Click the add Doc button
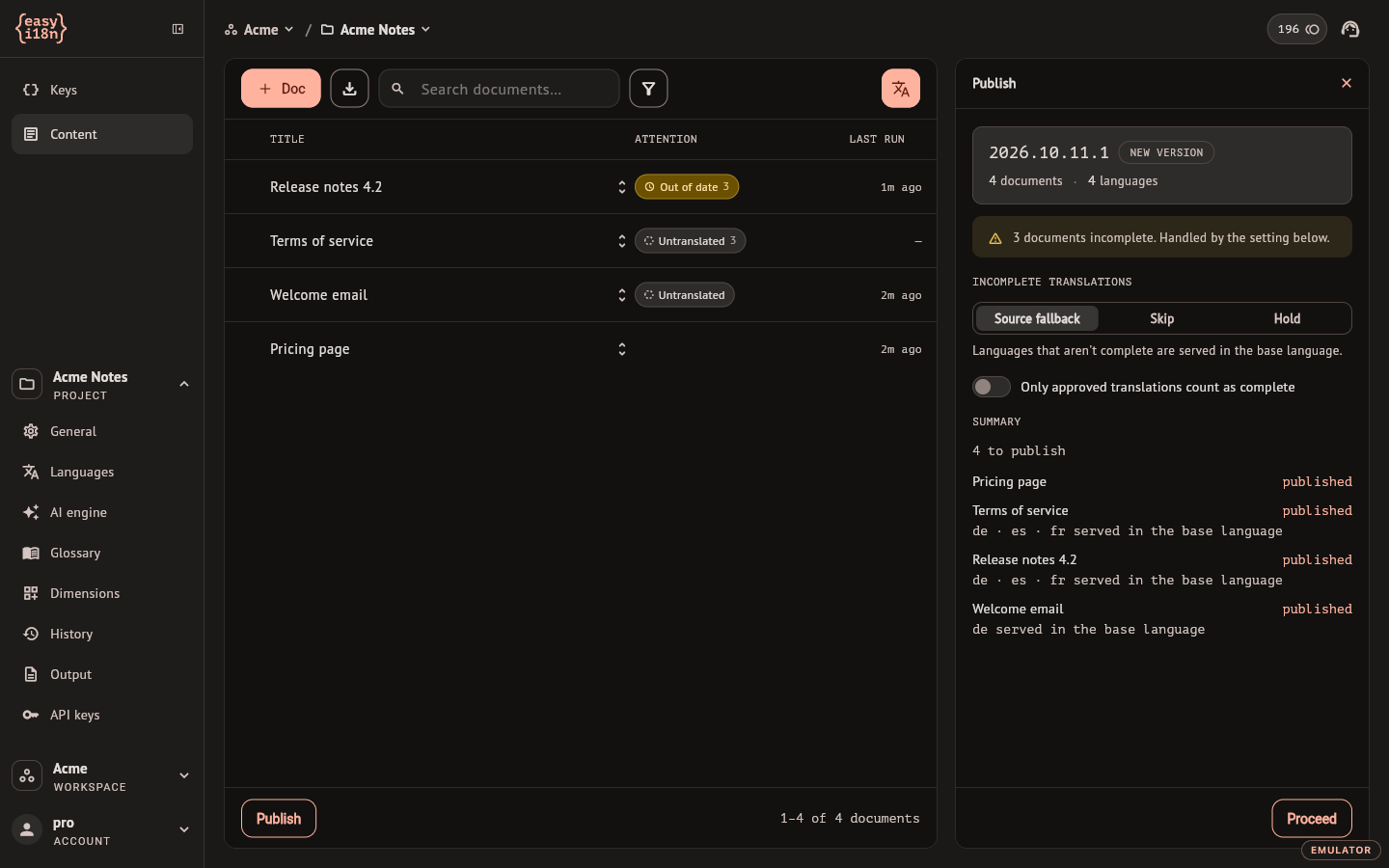This screenshot has height=868, width=1389. [x=281, y=89]
